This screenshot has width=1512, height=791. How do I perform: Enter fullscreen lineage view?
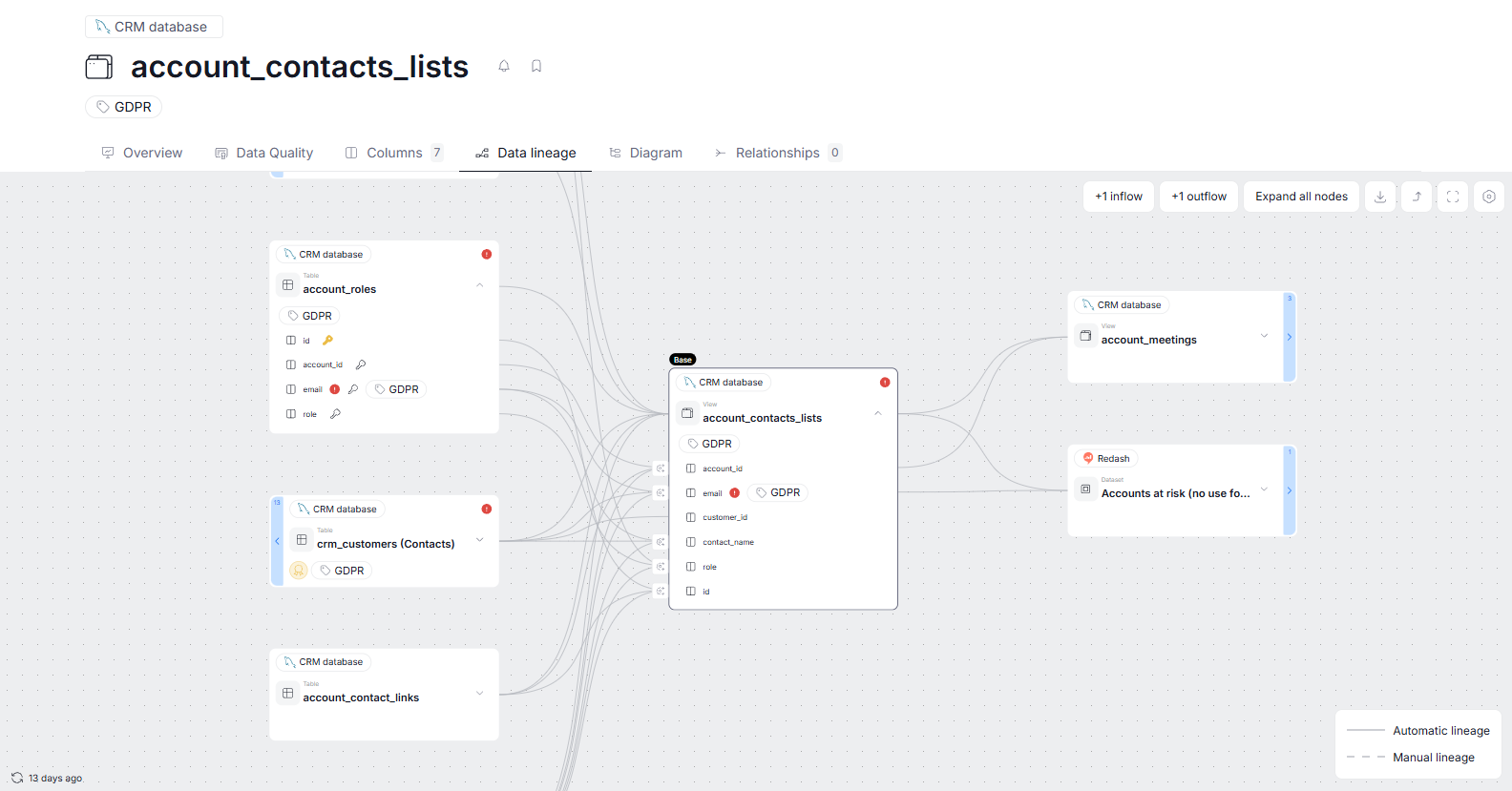click(x=1453, y=197)
